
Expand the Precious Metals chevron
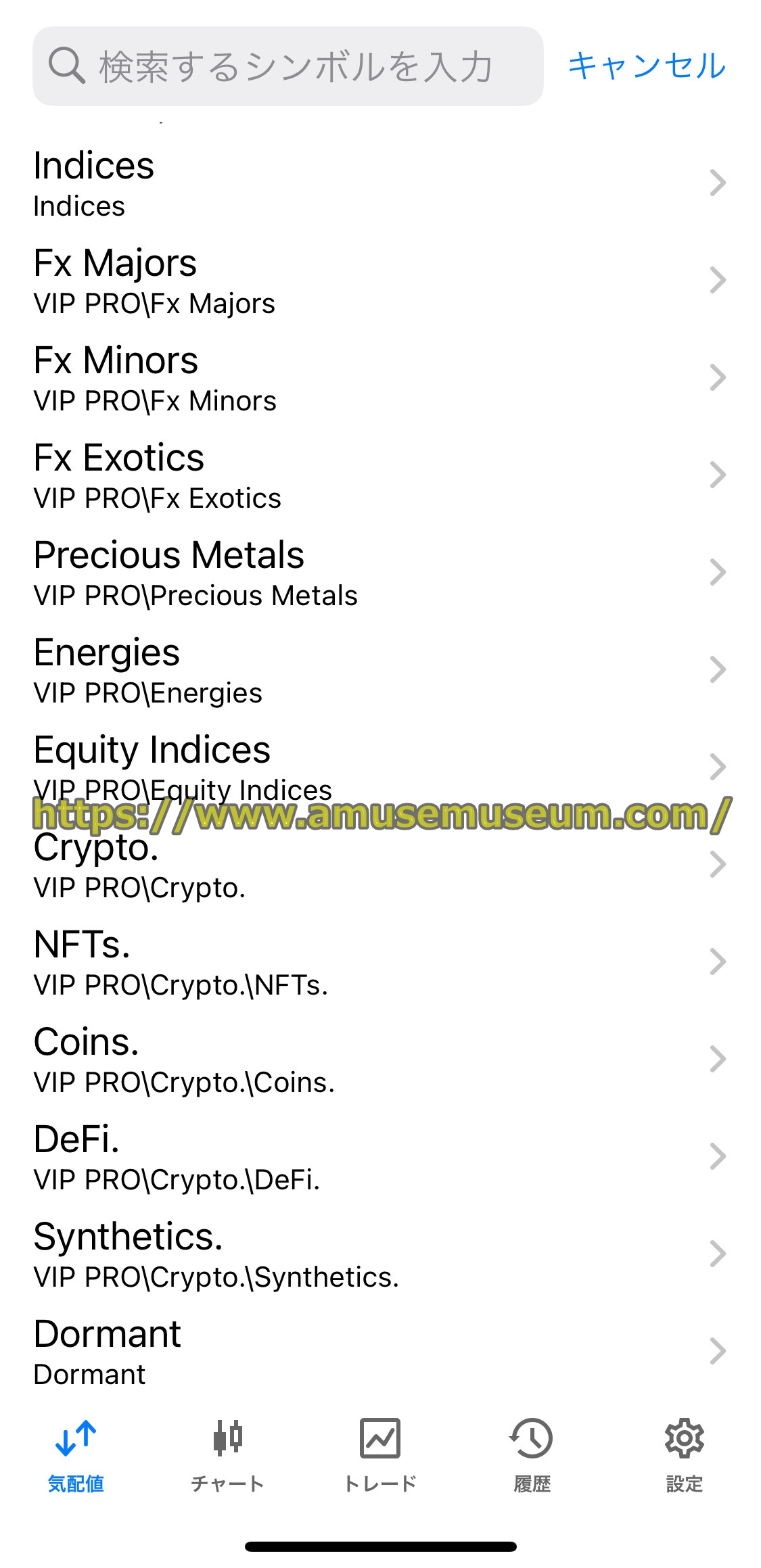click(718, 573)
